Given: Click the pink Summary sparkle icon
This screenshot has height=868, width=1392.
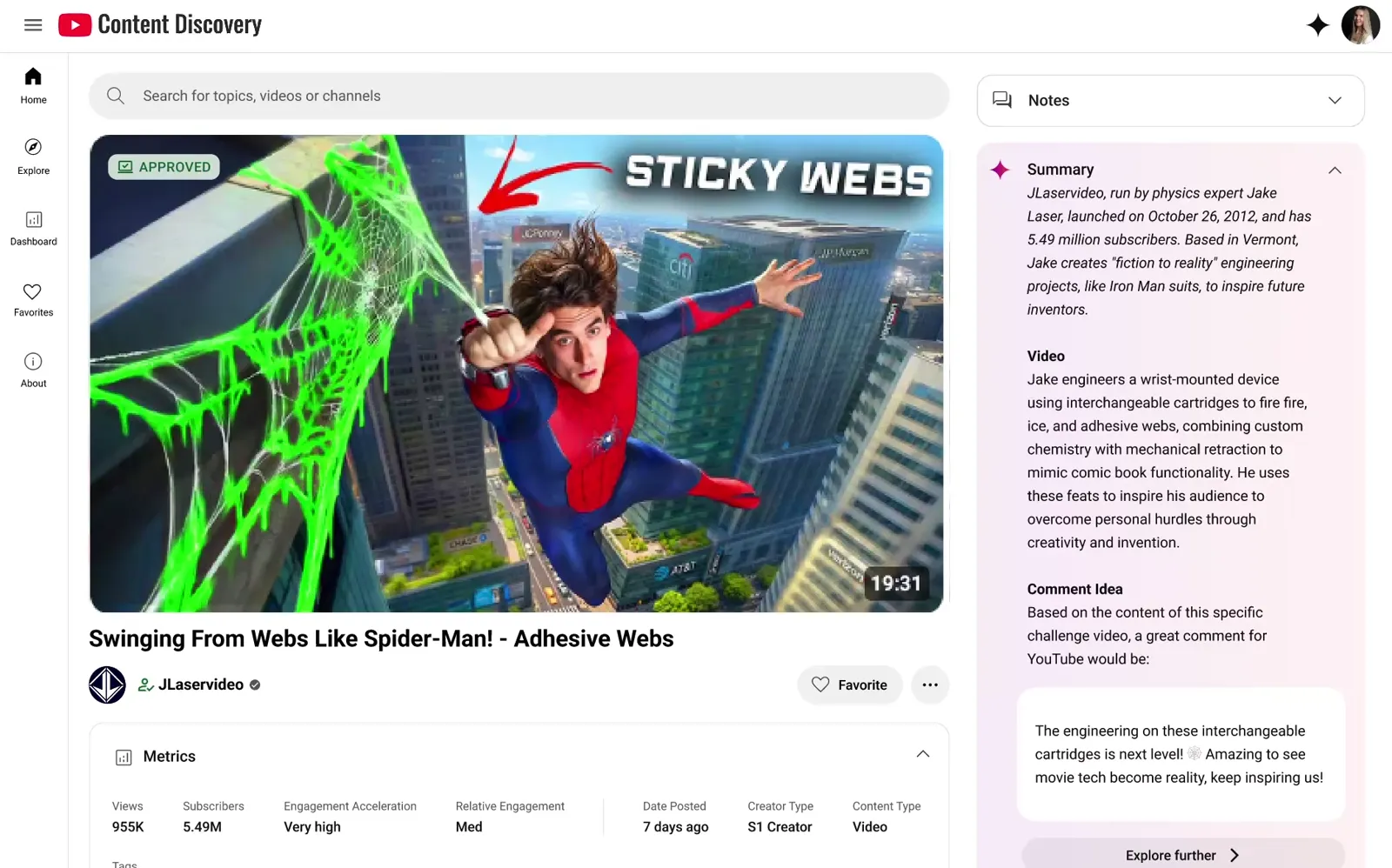Looking at the screenshot, I should pyautogui.click(x=1000, y=170).
